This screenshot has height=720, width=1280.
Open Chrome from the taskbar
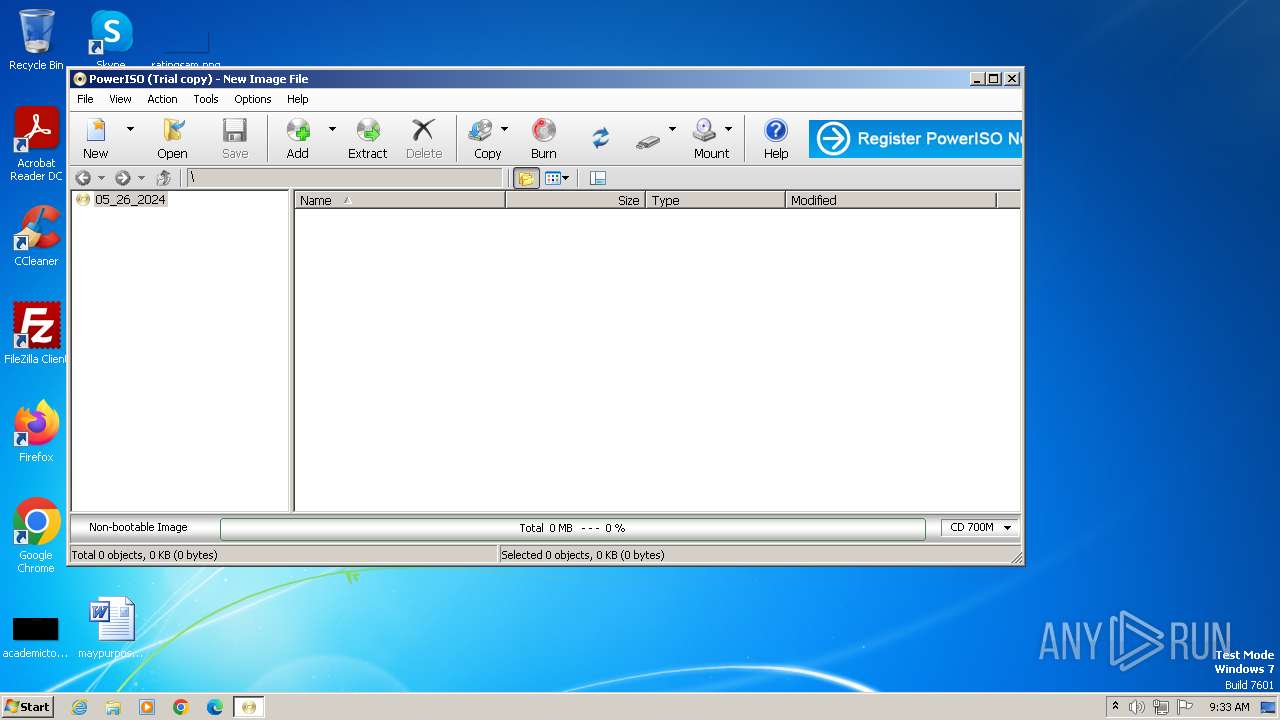click(181, 707)
